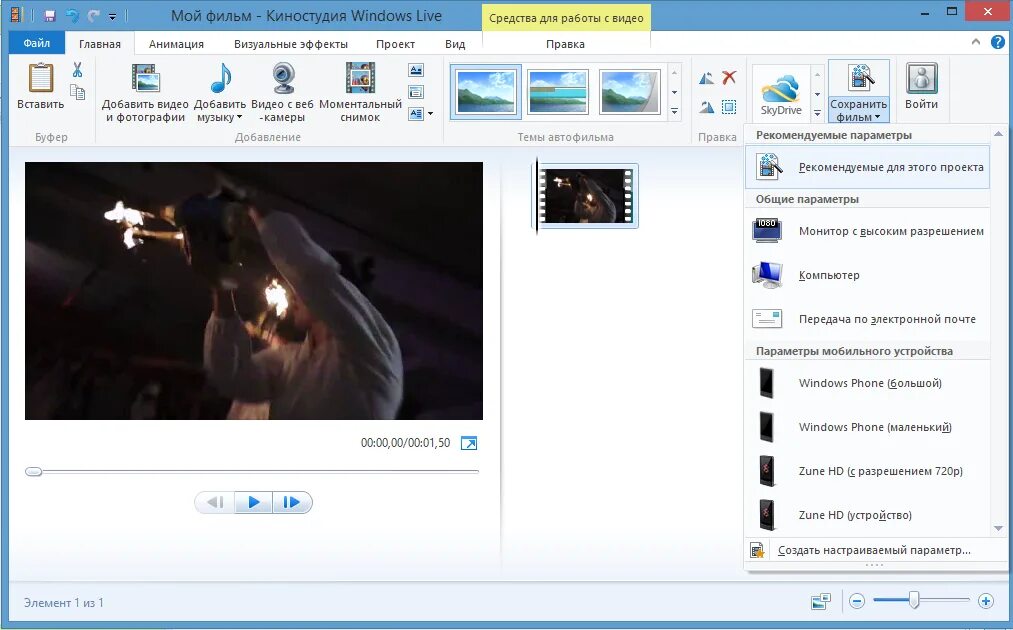Open the Credits dropdown arrow
The width and height of the screenshot is (1013, 630).
(x=430, y=114)
